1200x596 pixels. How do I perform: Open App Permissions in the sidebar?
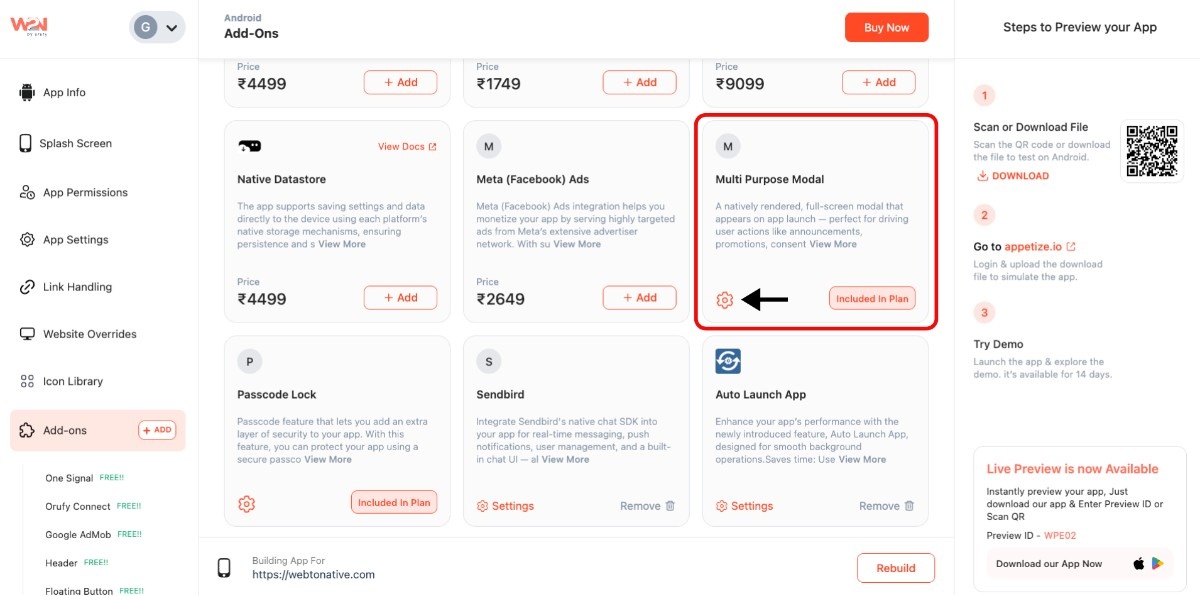coord(85,192)
